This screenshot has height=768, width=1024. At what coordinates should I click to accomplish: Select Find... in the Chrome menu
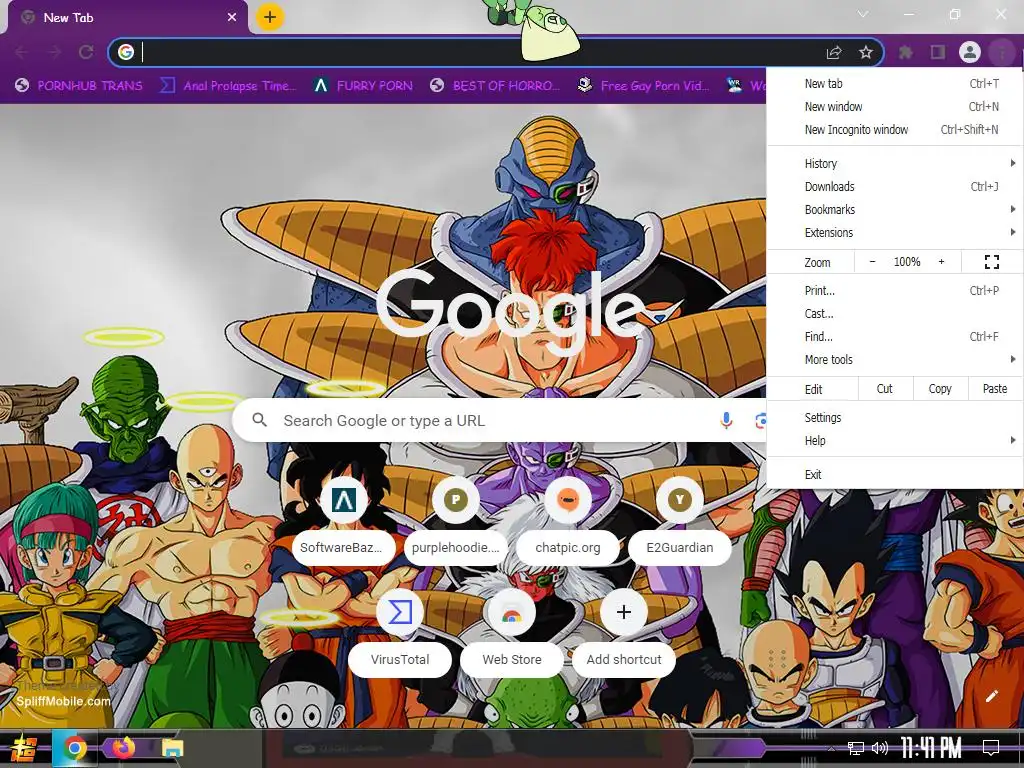[895, 336]
